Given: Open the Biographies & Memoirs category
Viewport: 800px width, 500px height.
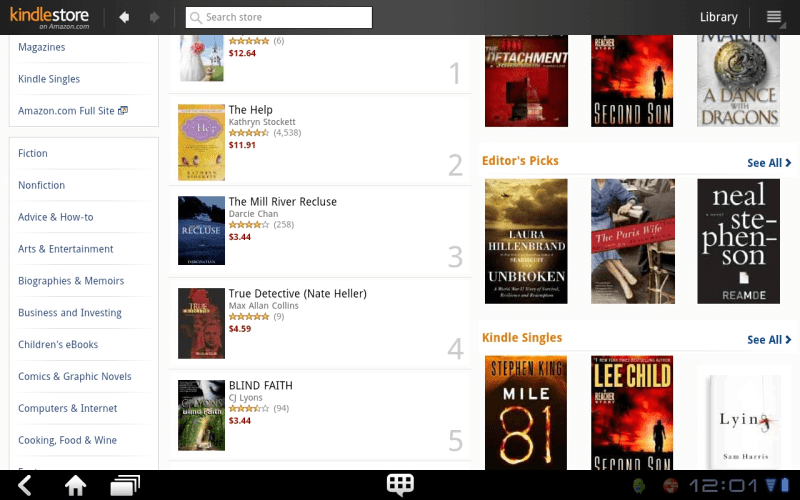Looking at the screenshot, I should (71, 281).
